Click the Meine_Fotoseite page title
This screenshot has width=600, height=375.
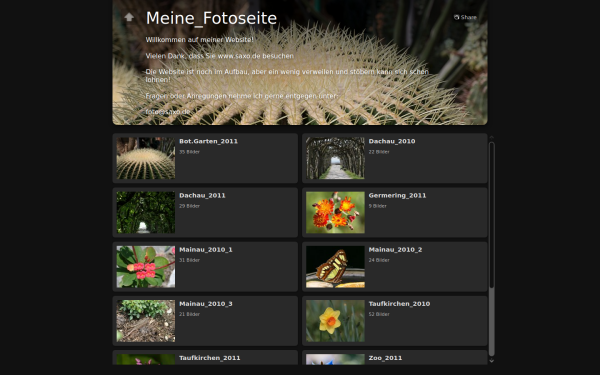211,18
